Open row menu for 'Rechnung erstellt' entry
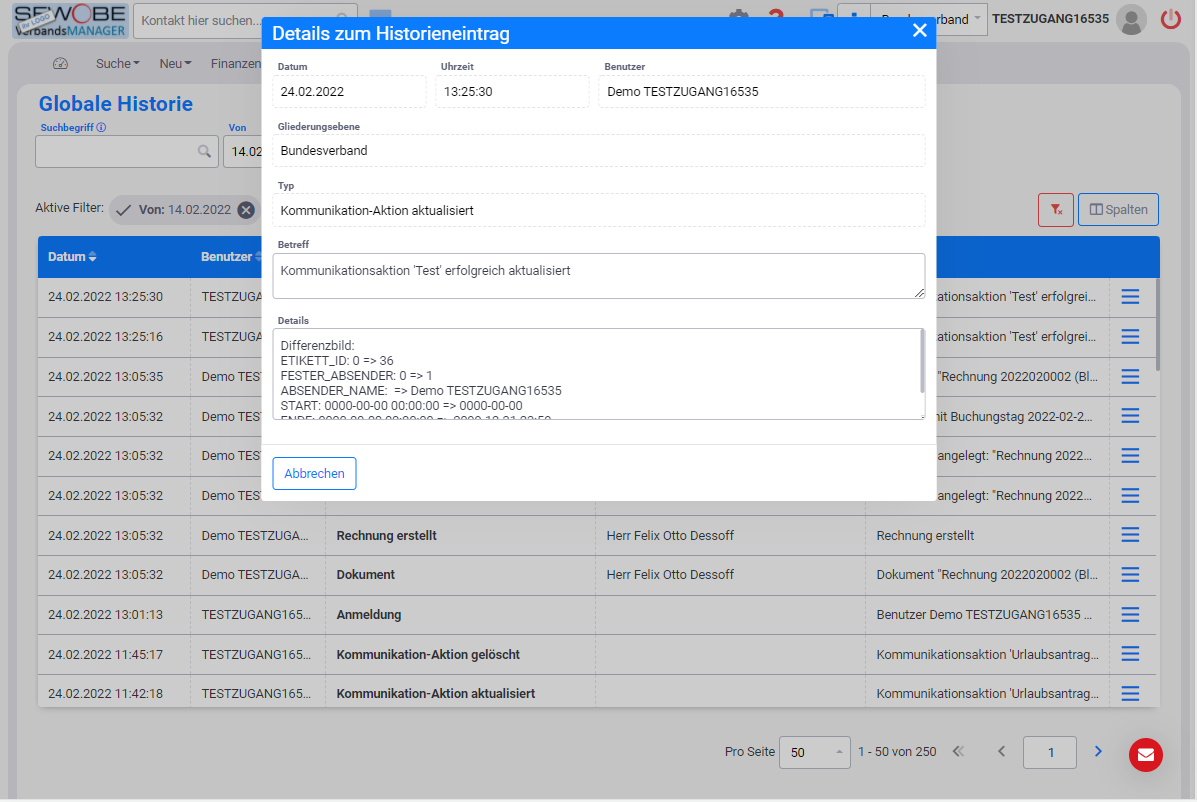The image size is (1197, 802). (x=1130, y=535)
